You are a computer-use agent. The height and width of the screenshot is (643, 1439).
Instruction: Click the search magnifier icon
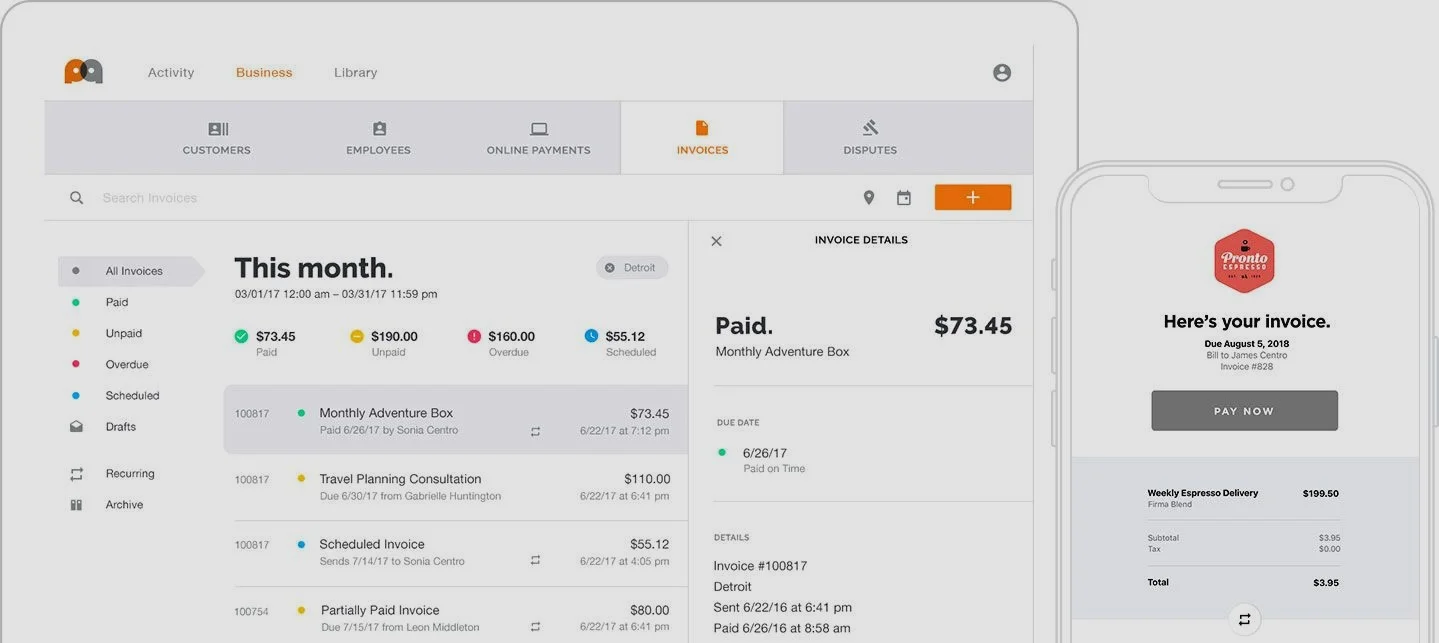coord(76,198)
